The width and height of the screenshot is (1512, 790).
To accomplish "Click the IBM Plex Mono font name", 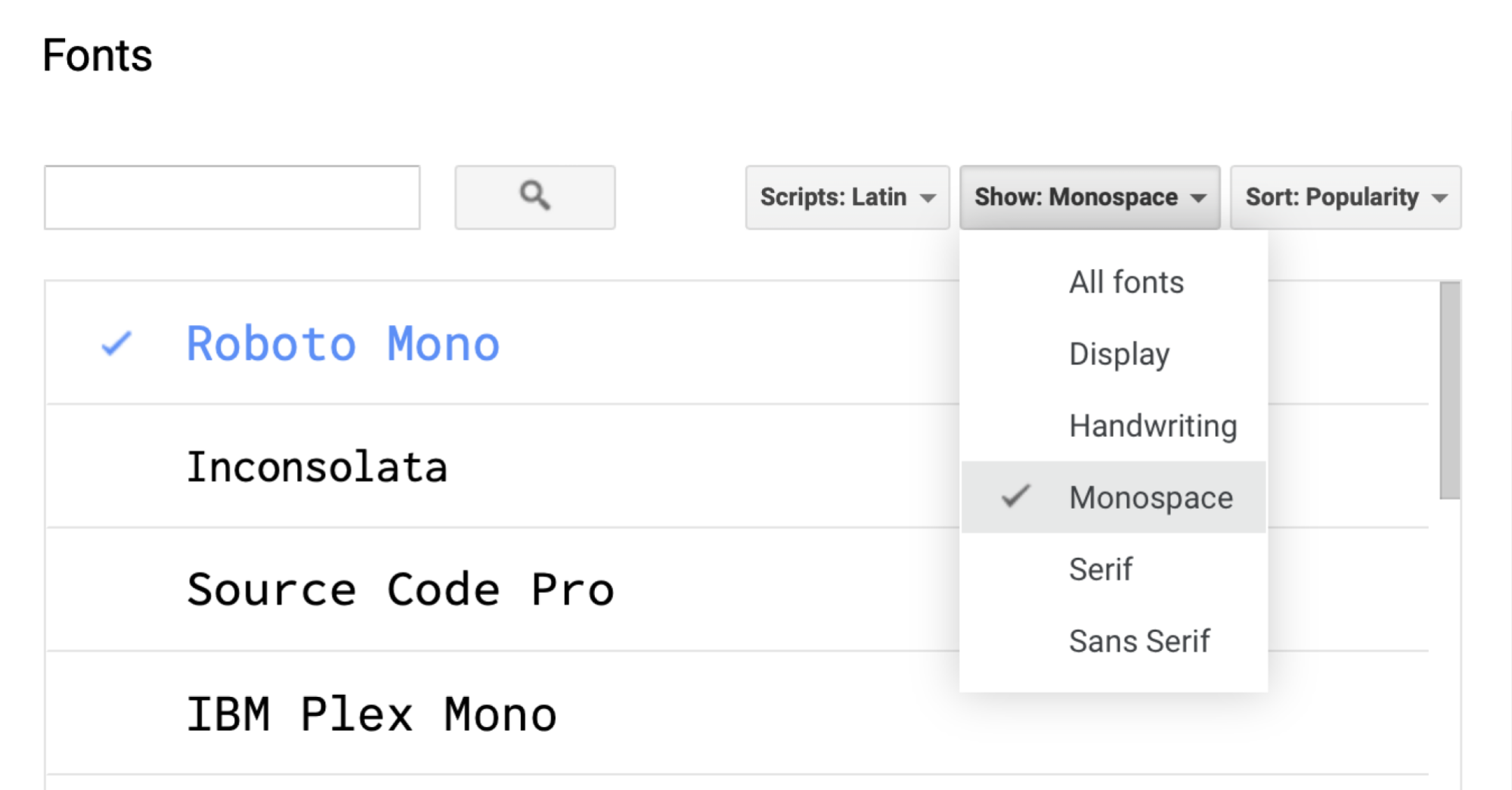I will click(x=372, y=711).
